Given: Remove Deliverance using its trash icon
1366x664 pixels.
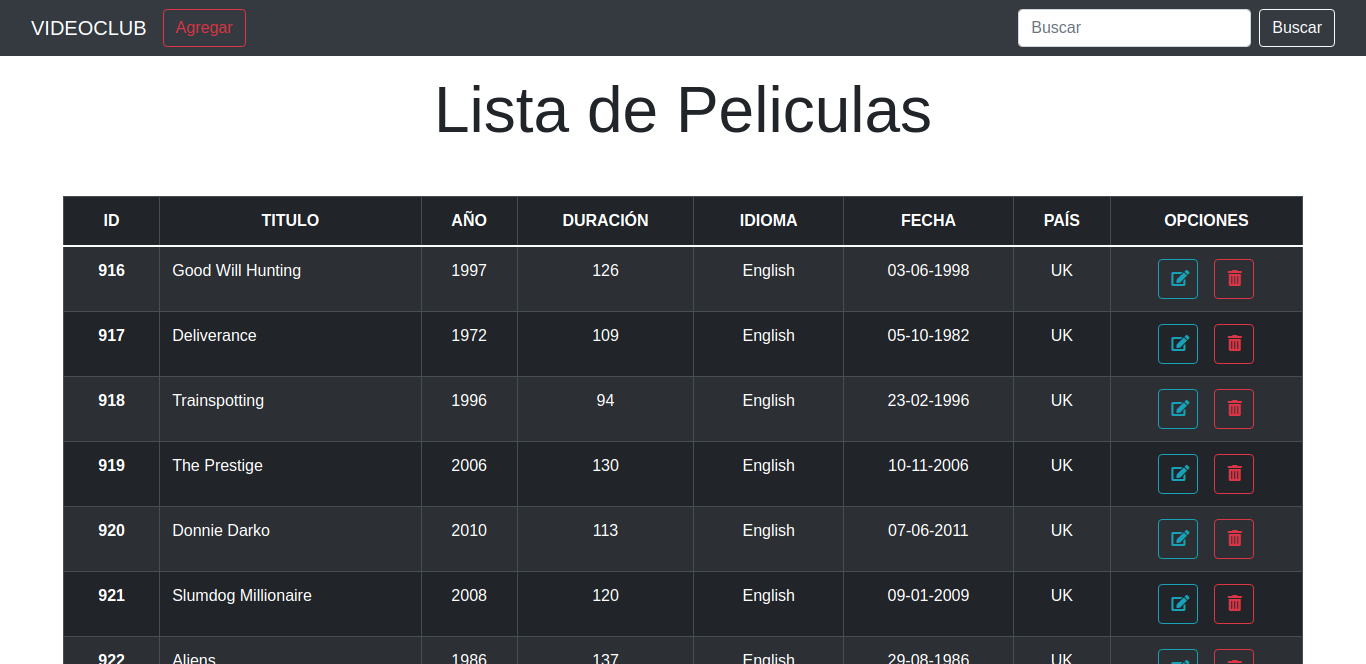Looking at the screenshot, I should [x=1234, y=344].
